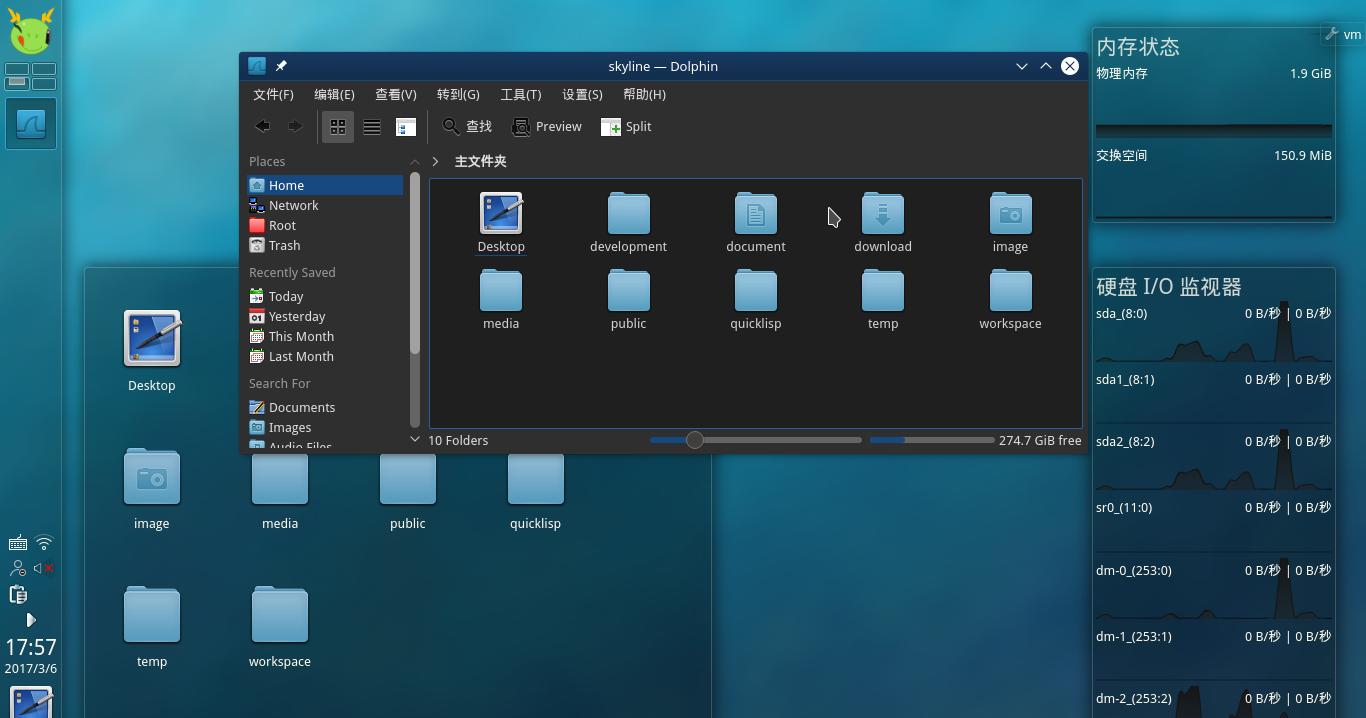Select Last Month under Recently Saved
This screenshot has width=1366, height=718.
tap(325, 356)
